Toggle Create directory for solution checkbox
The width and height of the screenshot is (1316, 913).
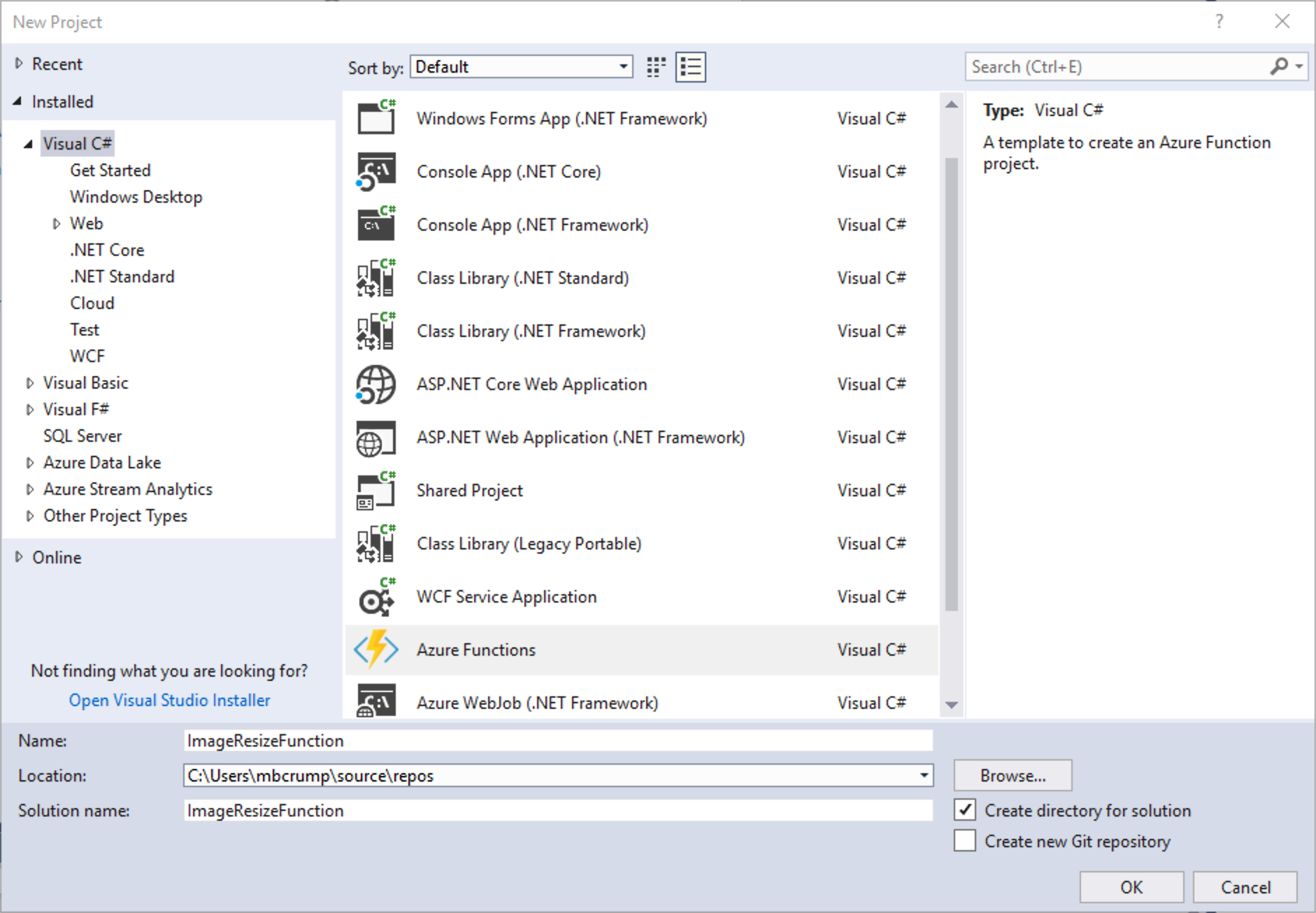965,810
